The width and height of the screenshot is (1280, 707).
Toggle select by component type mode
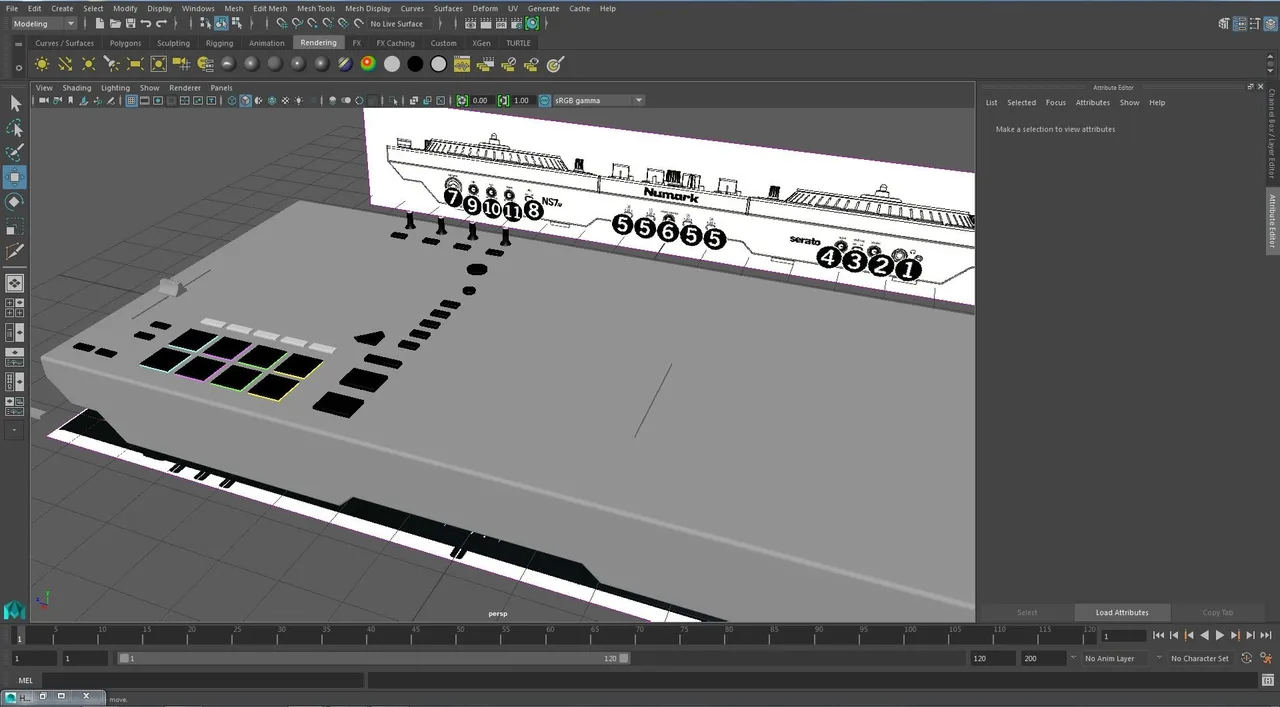click(x=236, y=23)
